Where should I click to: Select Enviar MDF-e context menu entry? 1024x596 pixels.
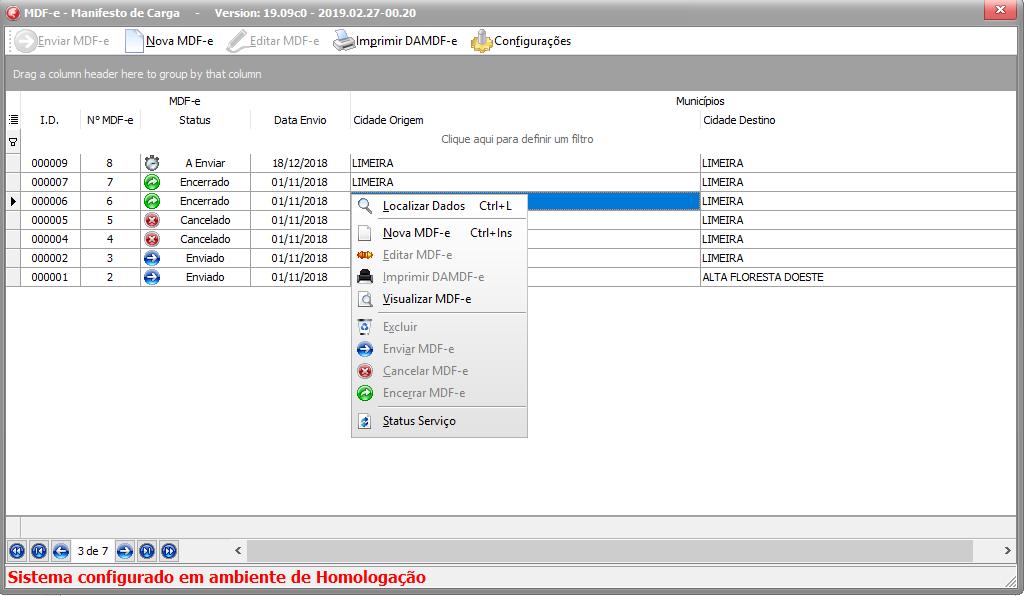(439, 349)
